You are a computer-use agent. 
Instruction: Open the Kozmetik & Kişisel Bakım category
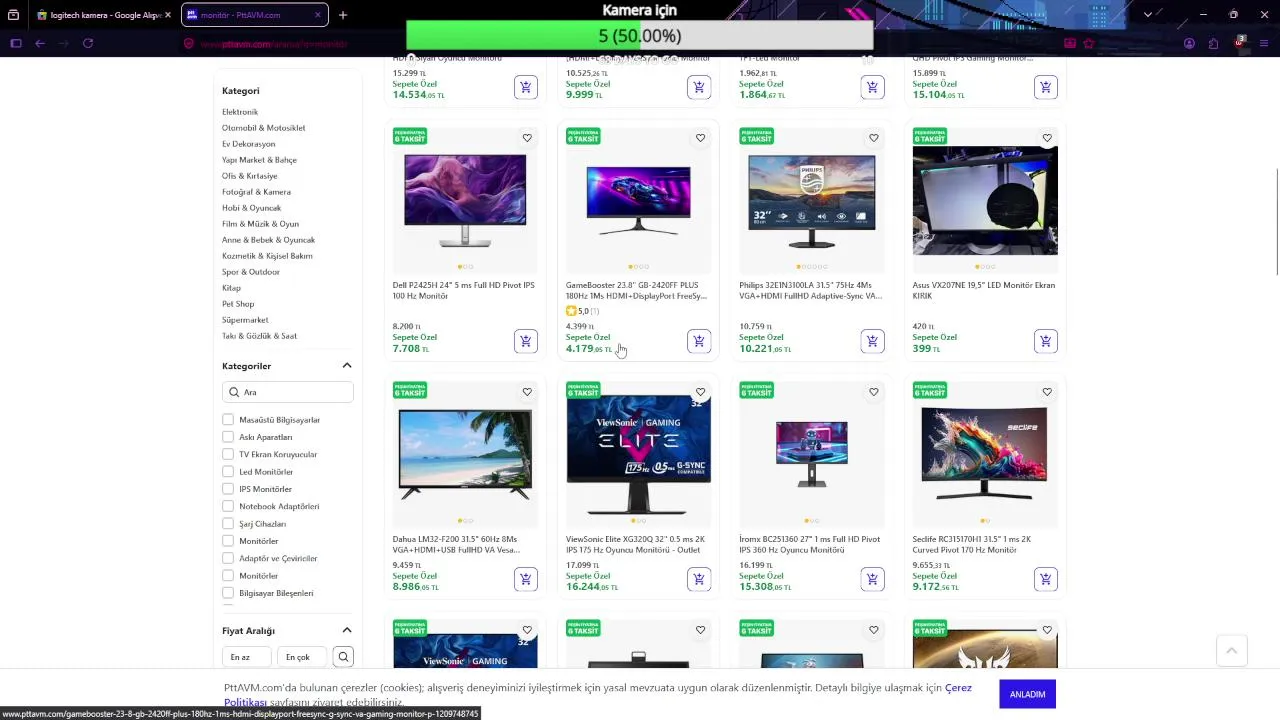tap(267, 256)
